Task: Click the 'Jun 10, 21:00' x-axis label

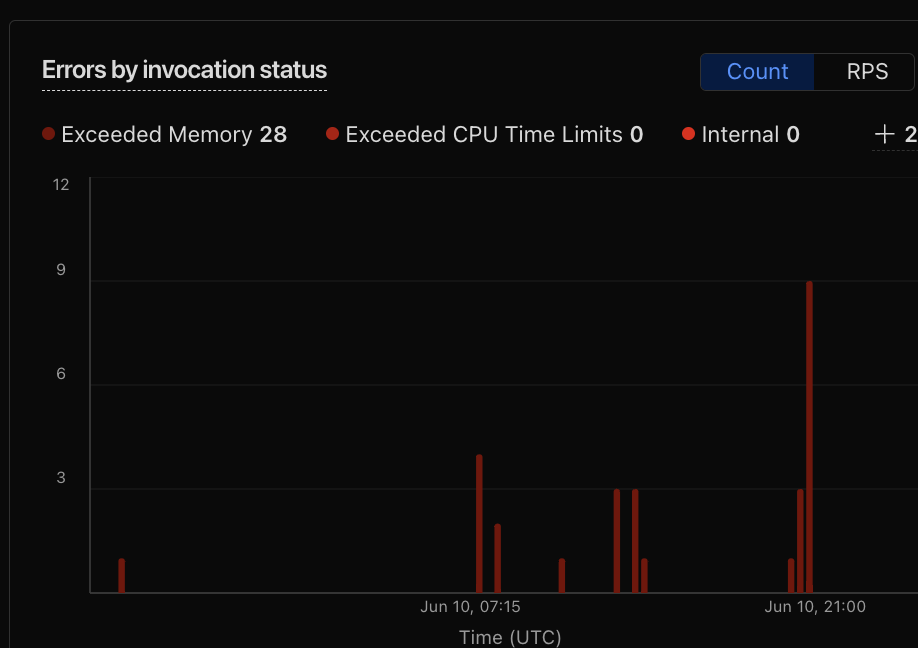Action: pyautogui.click(x=815, y=607)
